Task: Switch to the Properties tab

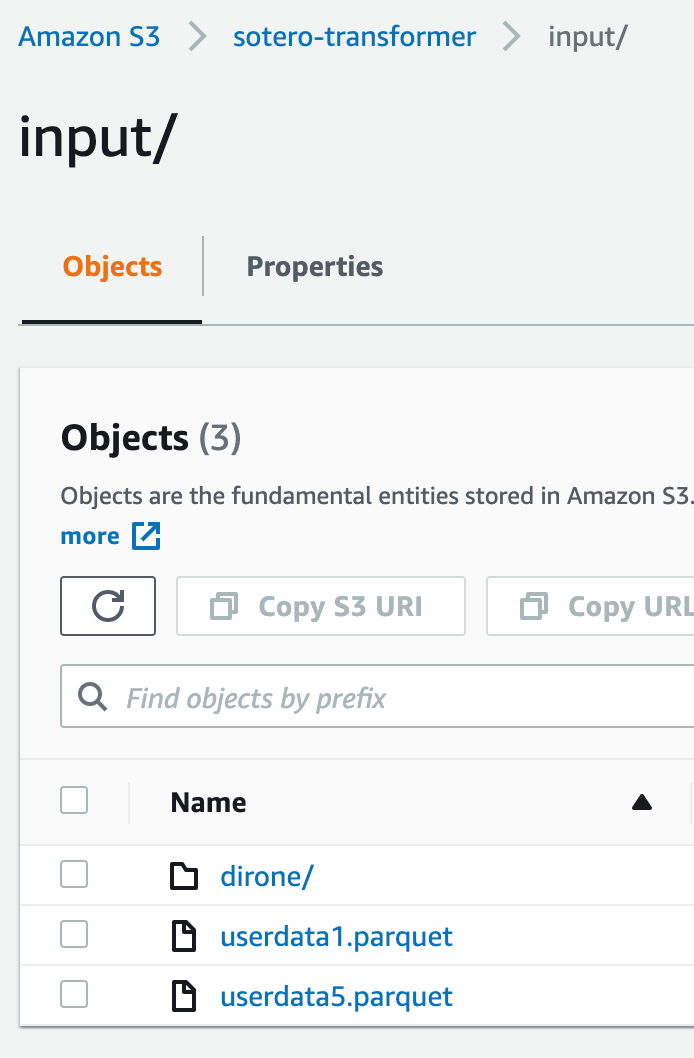Action: 314,267
